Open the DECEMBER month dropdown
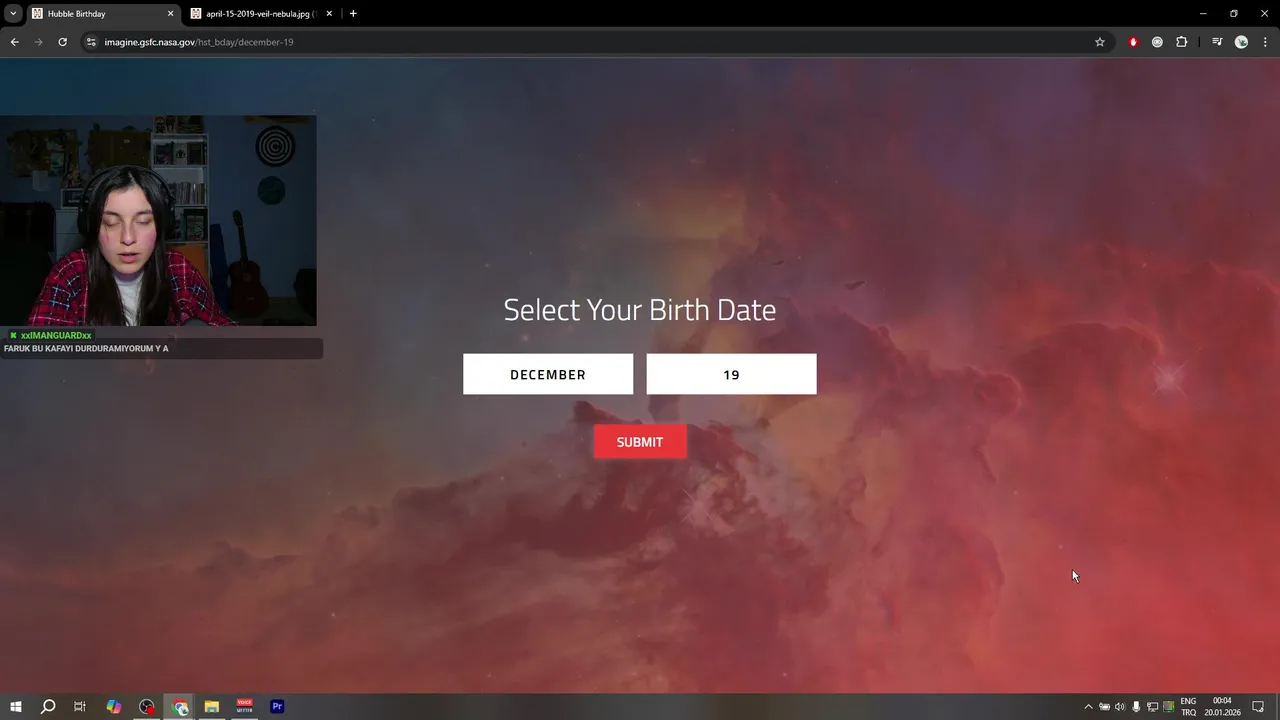This screenshot has height=720, width=1280. 548,374
